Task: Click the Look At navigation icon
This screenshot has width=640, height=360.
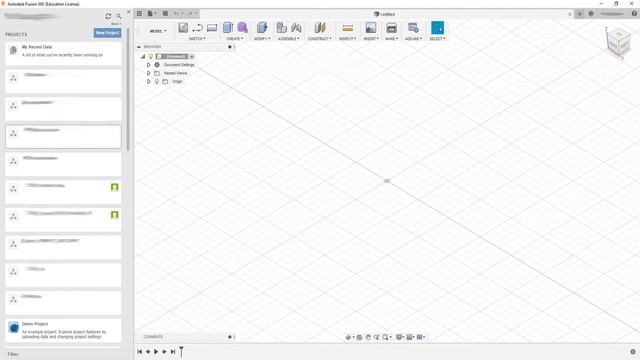Action: 359,337
